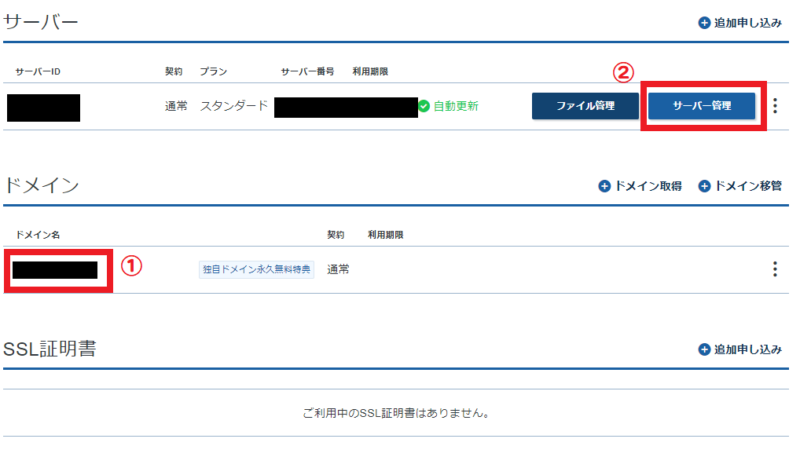Select the 追加申し込み link in the SSL証明書 section
The width and height of the screenshot is (800, 457).
pyautogui.click(x=747, y=350)
